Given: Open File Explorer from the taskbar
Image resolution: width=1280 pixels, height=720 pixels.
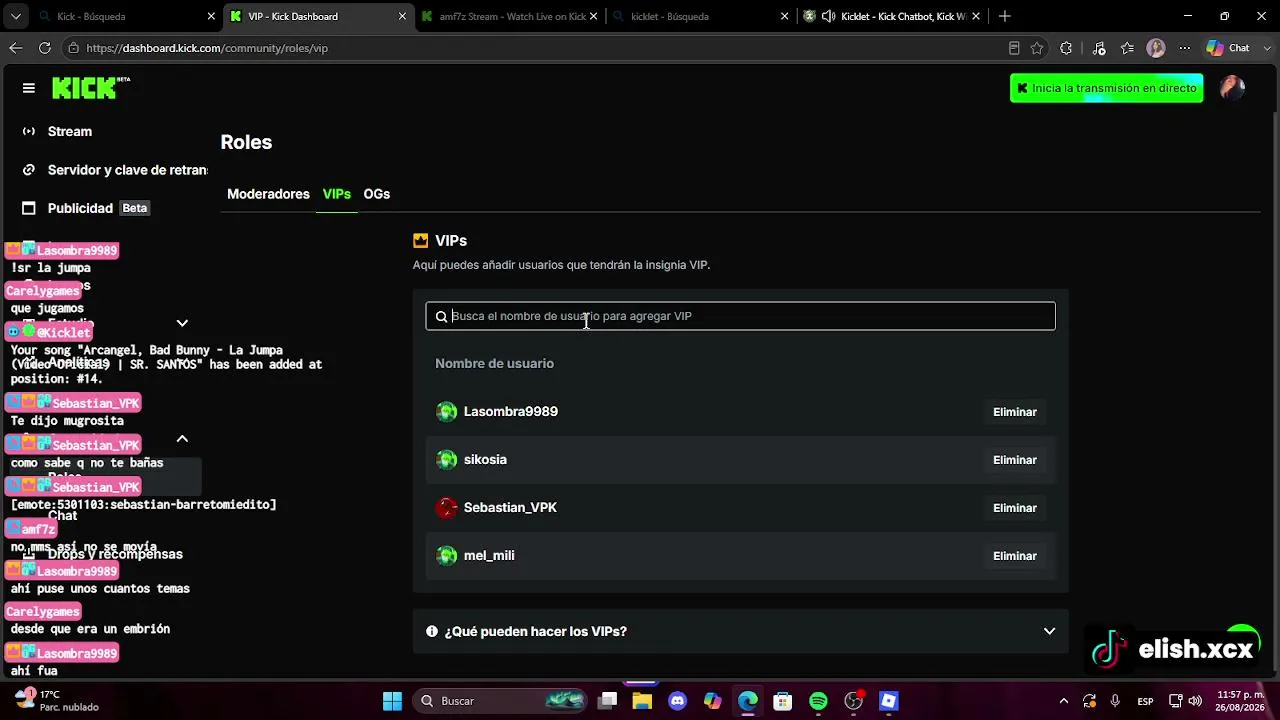Looking at the screenshot, I should pos(642,701).
